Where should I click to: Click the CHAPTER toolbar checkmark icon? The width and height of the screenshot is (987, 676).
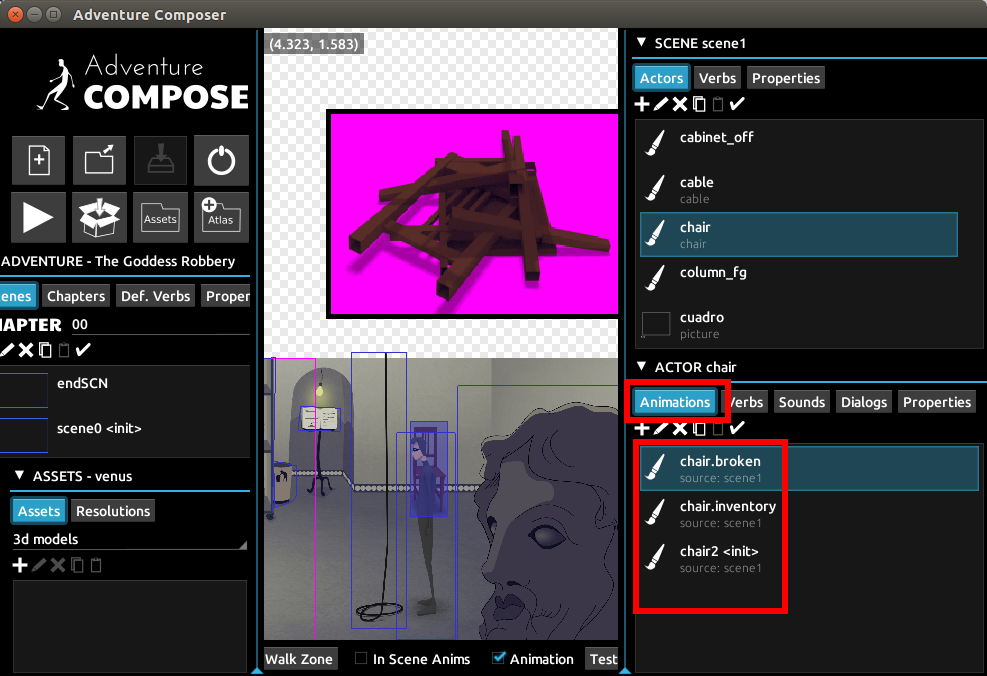(x=83, y=350)
